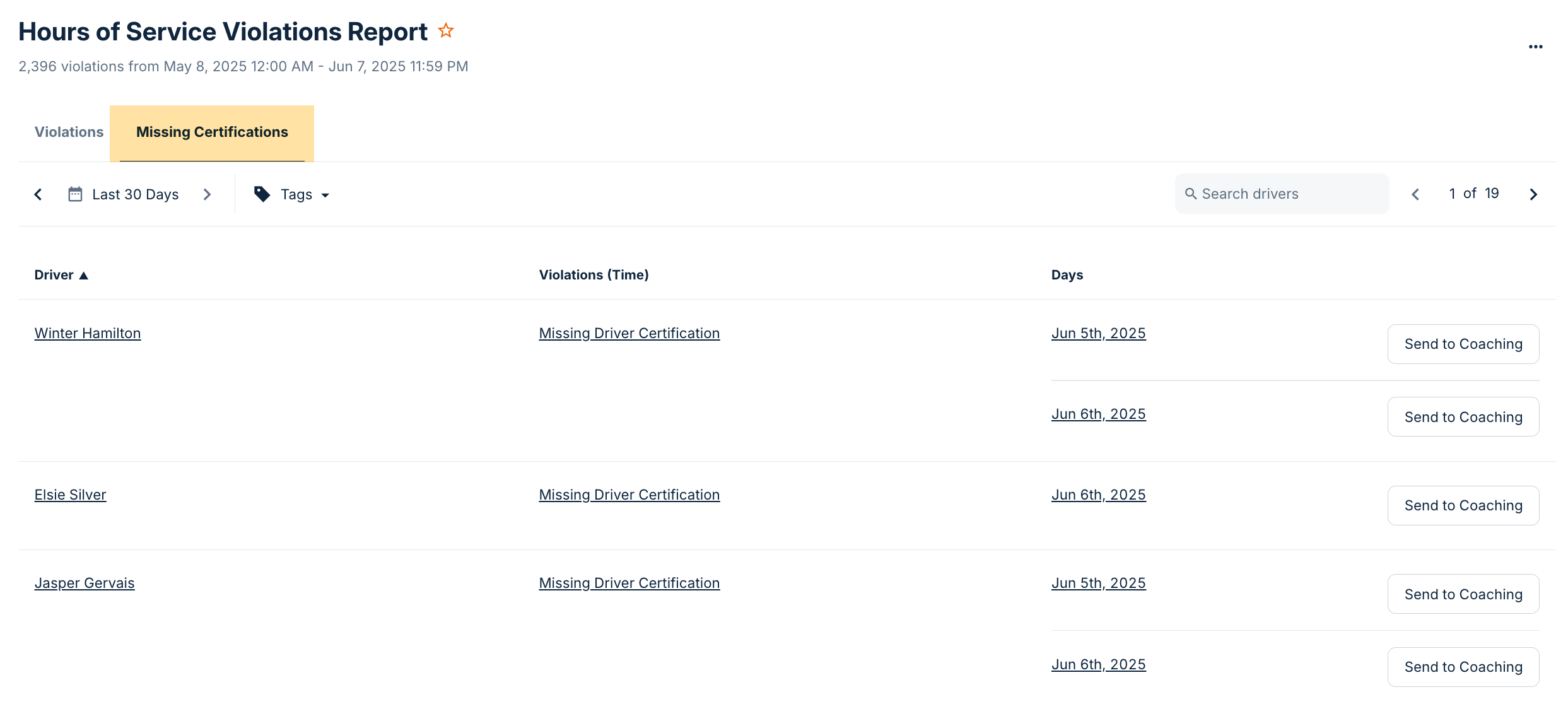Viewport: 1568px width, 704px height.
Task: Switch to the Violations tab
Action: [x=69, y=132]
